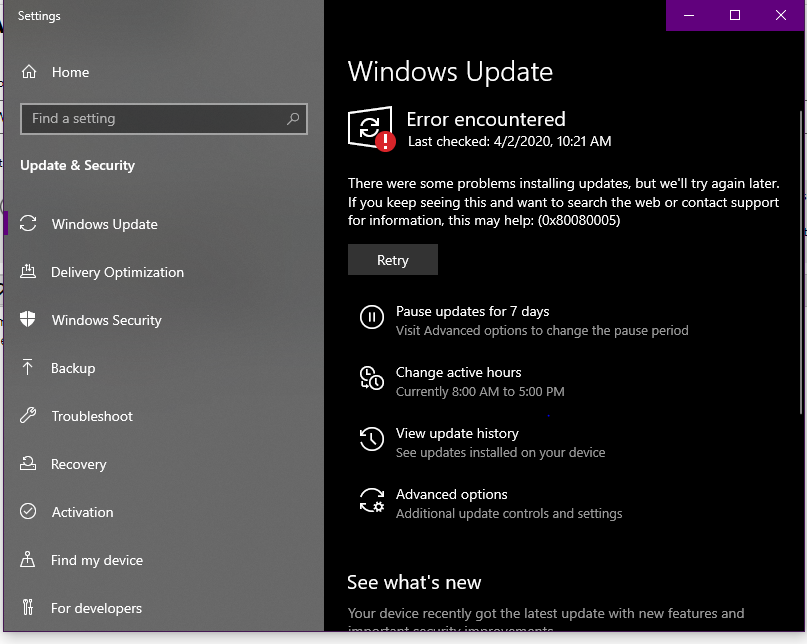807x644 pixels.
Task: Click the Windows Update sync arrows icon
Action: pyautogui.click(x=28, y=223)
